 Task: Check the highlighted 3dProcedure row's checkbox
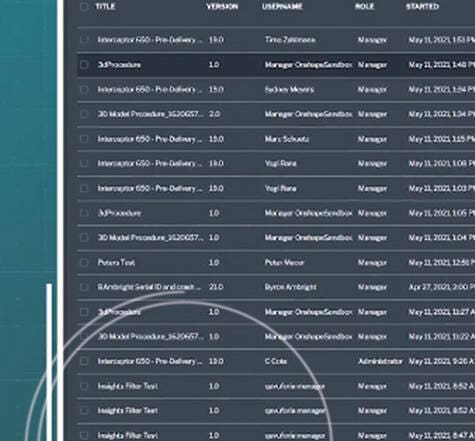coord(84,64)
